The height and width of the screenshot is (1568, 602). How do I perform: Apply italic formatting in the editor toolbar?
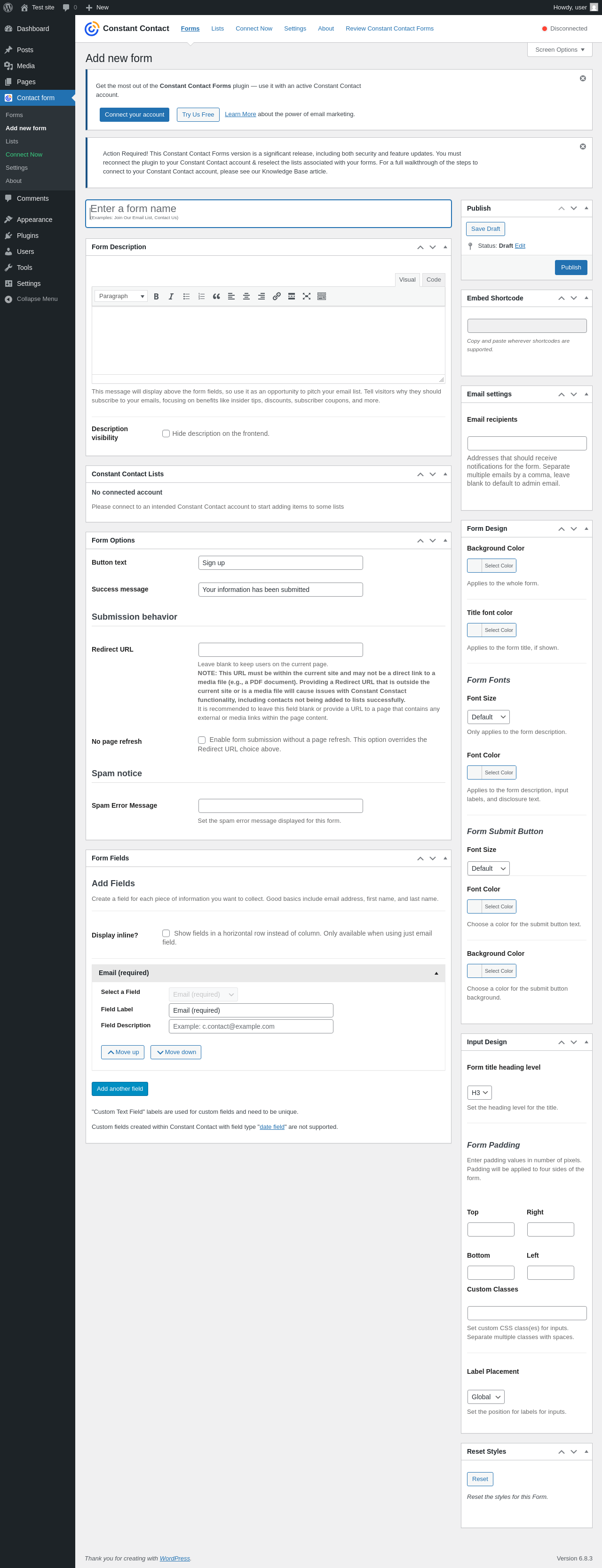pyautogui.click(x=171, y=296)
